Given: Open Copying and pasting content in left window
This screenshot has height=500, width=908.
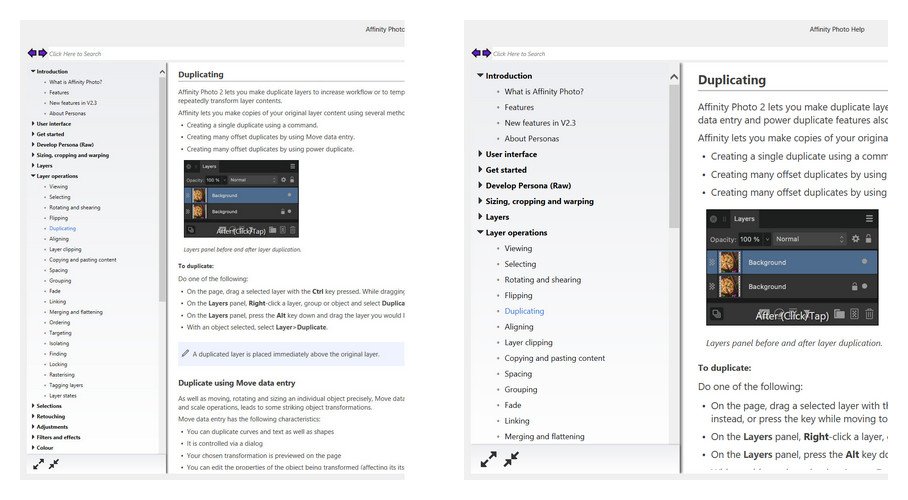Looking at the screenshot, I should [x=83, y=260].
